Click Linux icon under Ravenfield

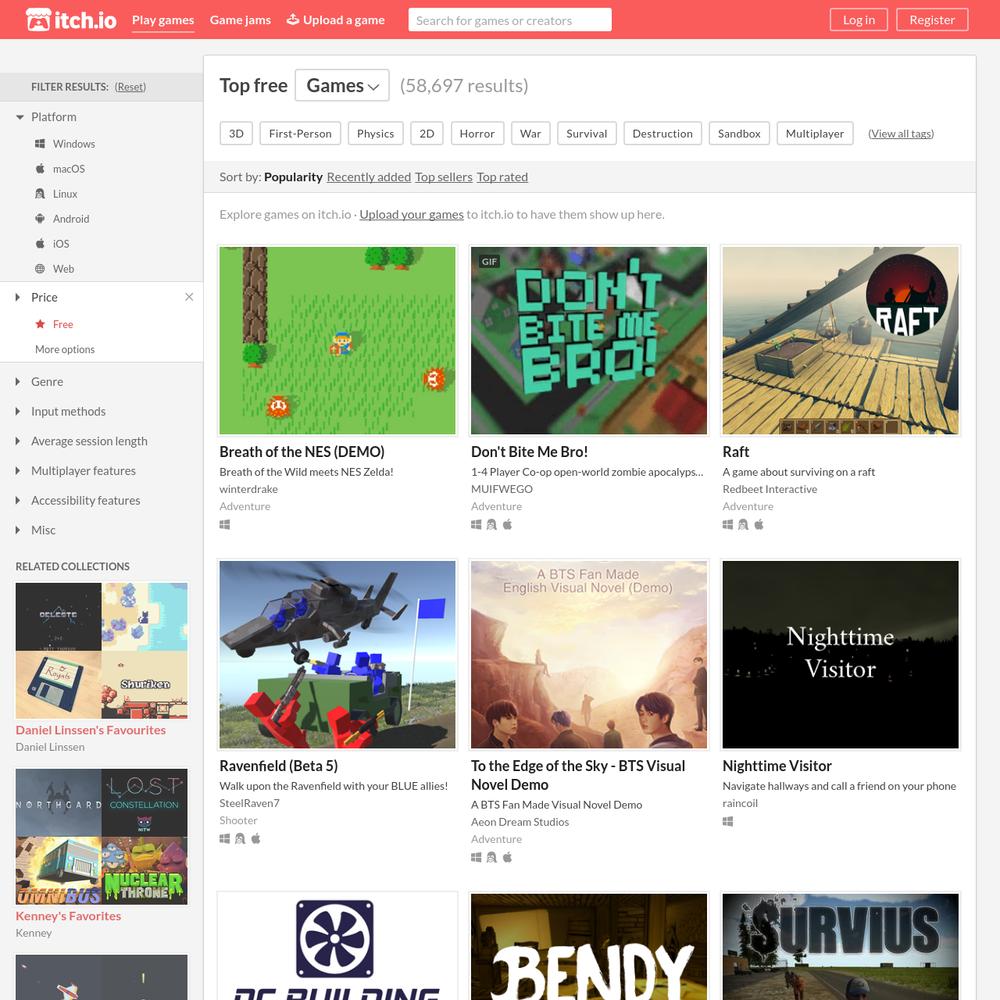point(240,838)
